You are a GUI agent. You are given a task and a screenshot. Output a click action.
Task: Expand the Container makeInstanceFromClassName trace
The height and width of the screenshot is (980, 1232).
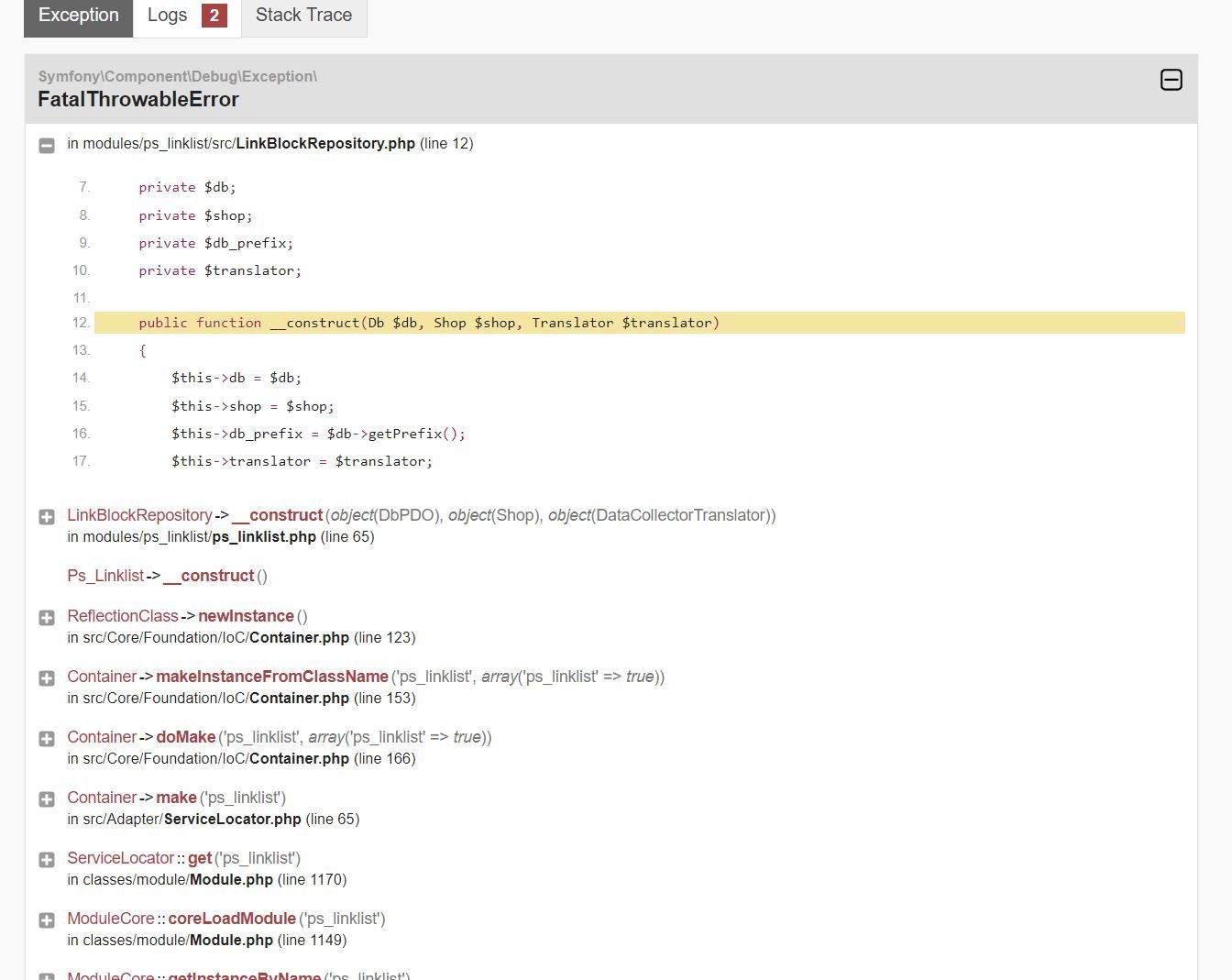point(47,678)
